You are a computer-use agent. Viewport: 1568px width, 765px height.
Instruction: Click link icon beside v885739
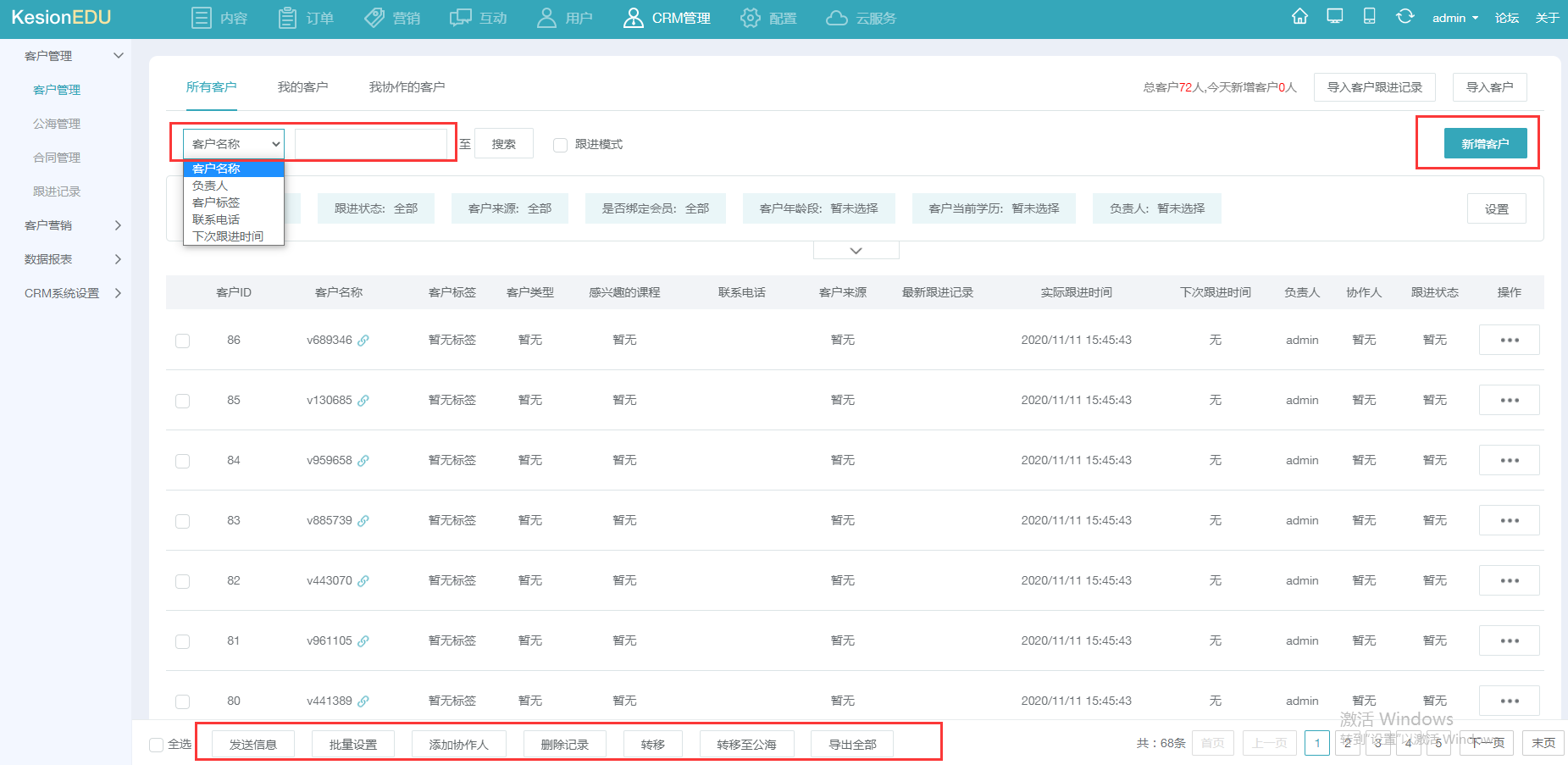(x=363, y=520)
